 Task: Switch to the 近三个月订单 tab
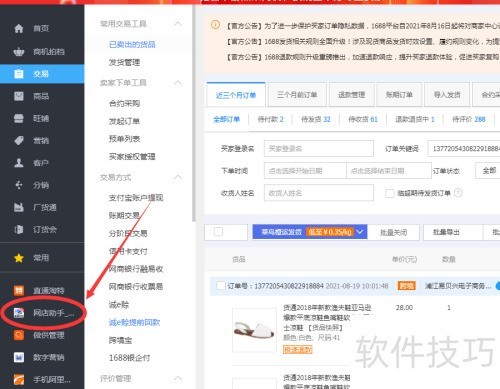tap(236, 95)
